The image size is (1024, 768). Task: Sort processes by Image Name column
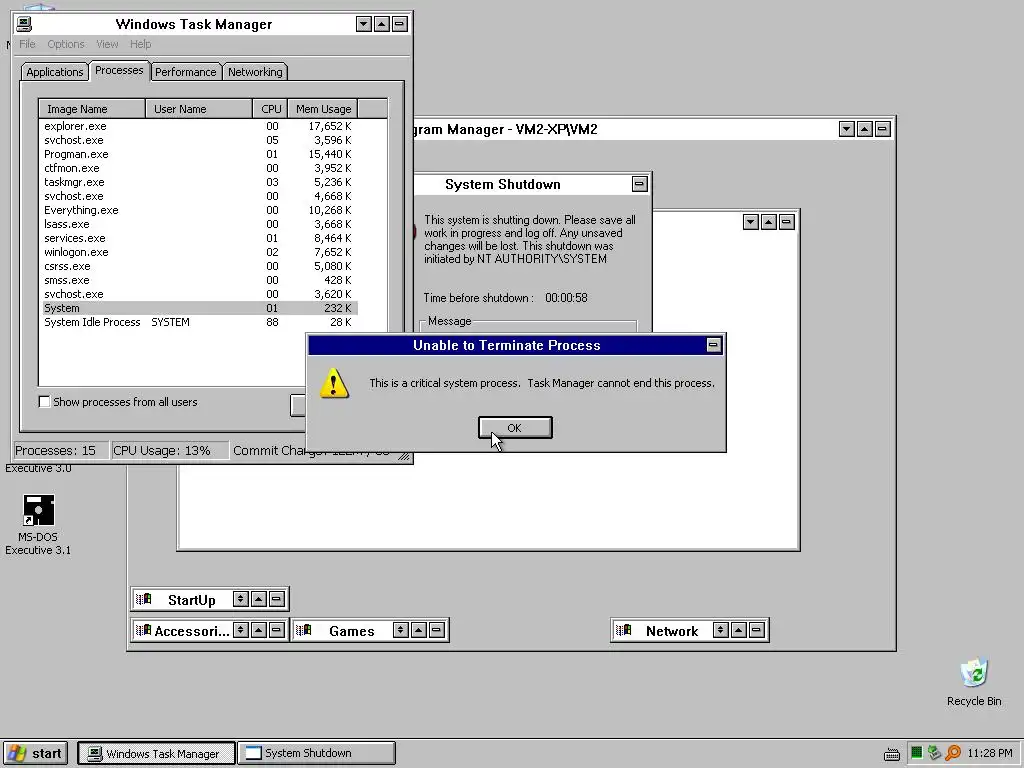(92, 108)
